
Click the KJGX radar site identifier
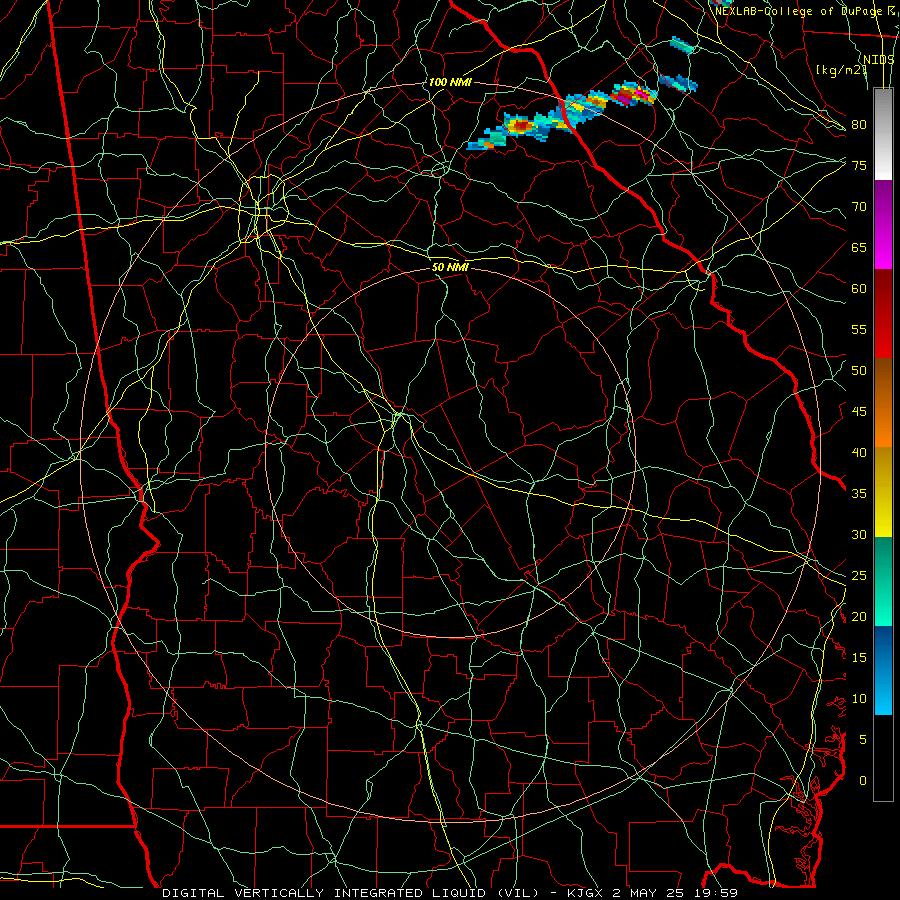587,893
